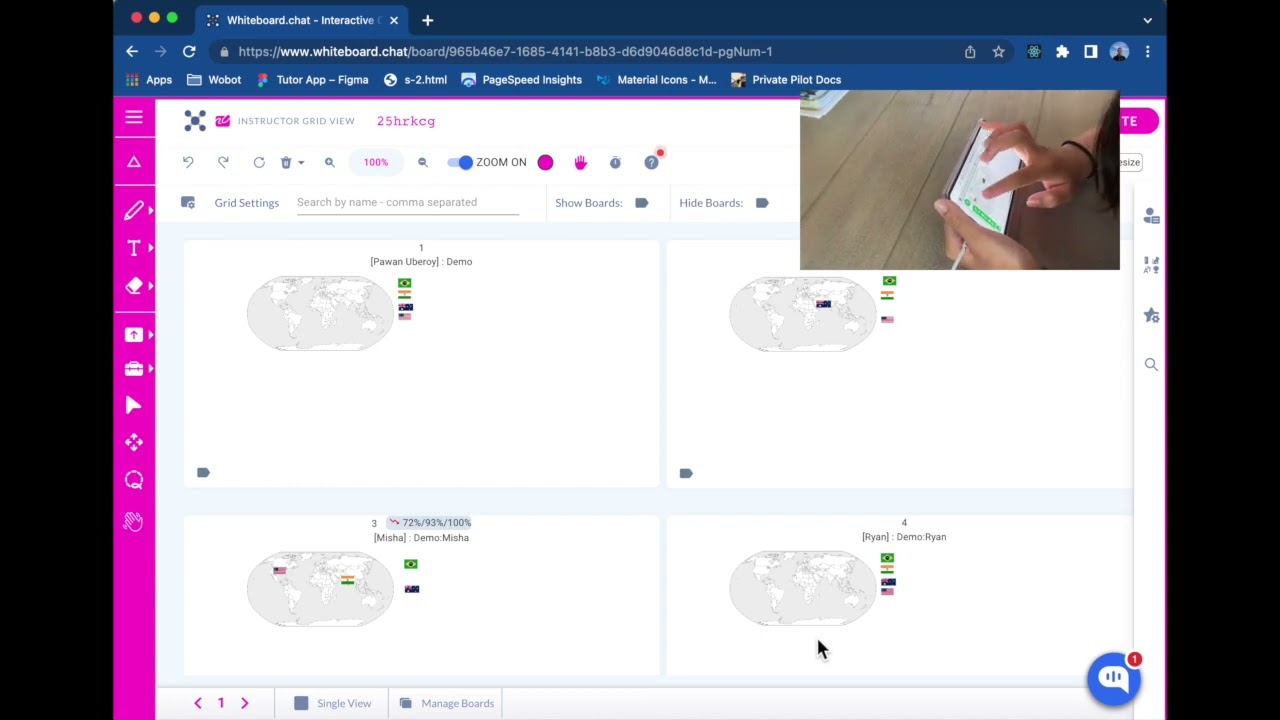The height and width of the screenshot is (720, 1280).
Task: Click the Show Boards tag toggle
Action: click(x=642, y=203)
